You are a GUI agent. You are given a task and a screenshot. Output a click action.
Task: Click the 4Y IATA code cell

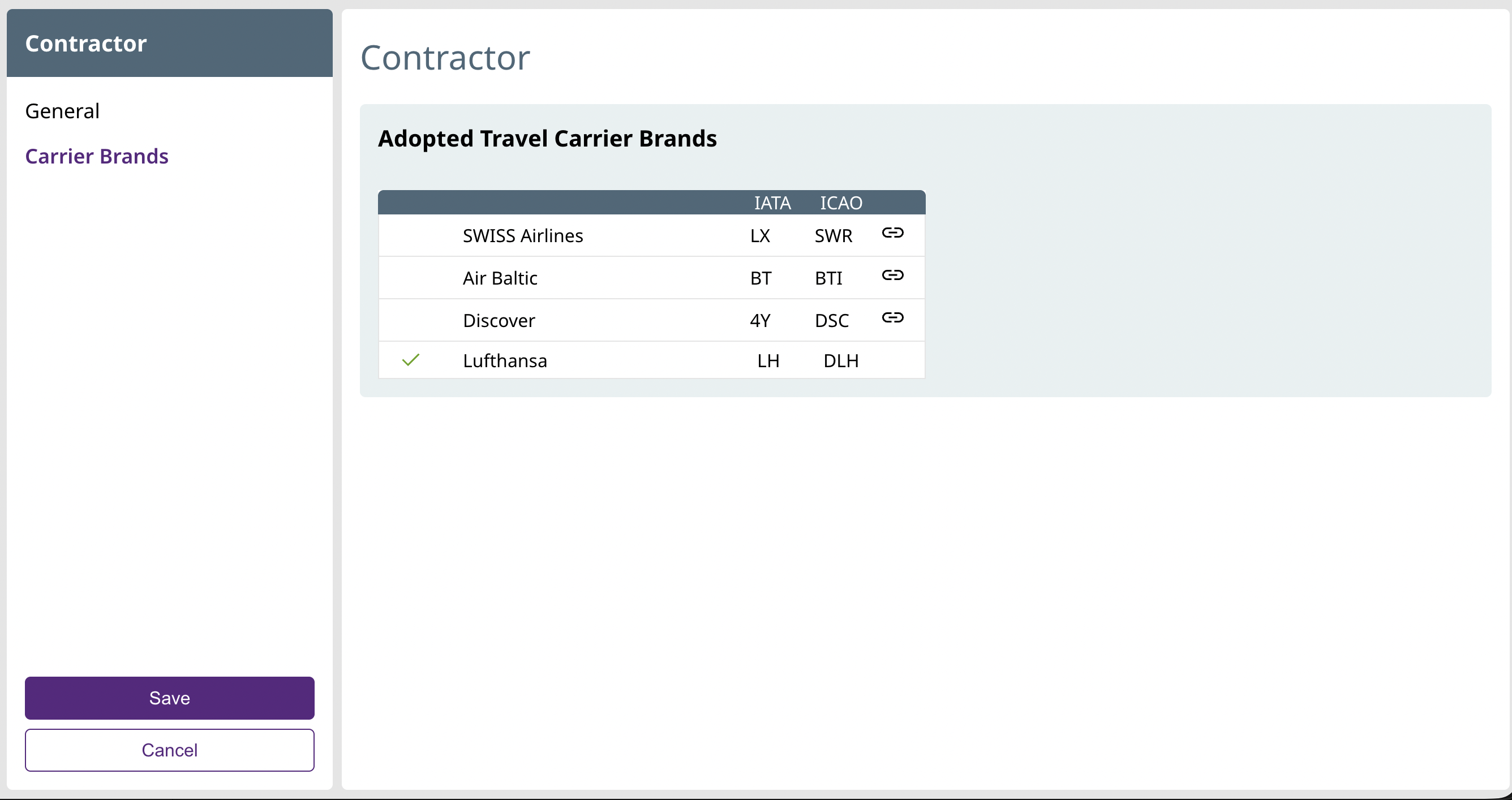pyautogui.click(x=760, y=320)
